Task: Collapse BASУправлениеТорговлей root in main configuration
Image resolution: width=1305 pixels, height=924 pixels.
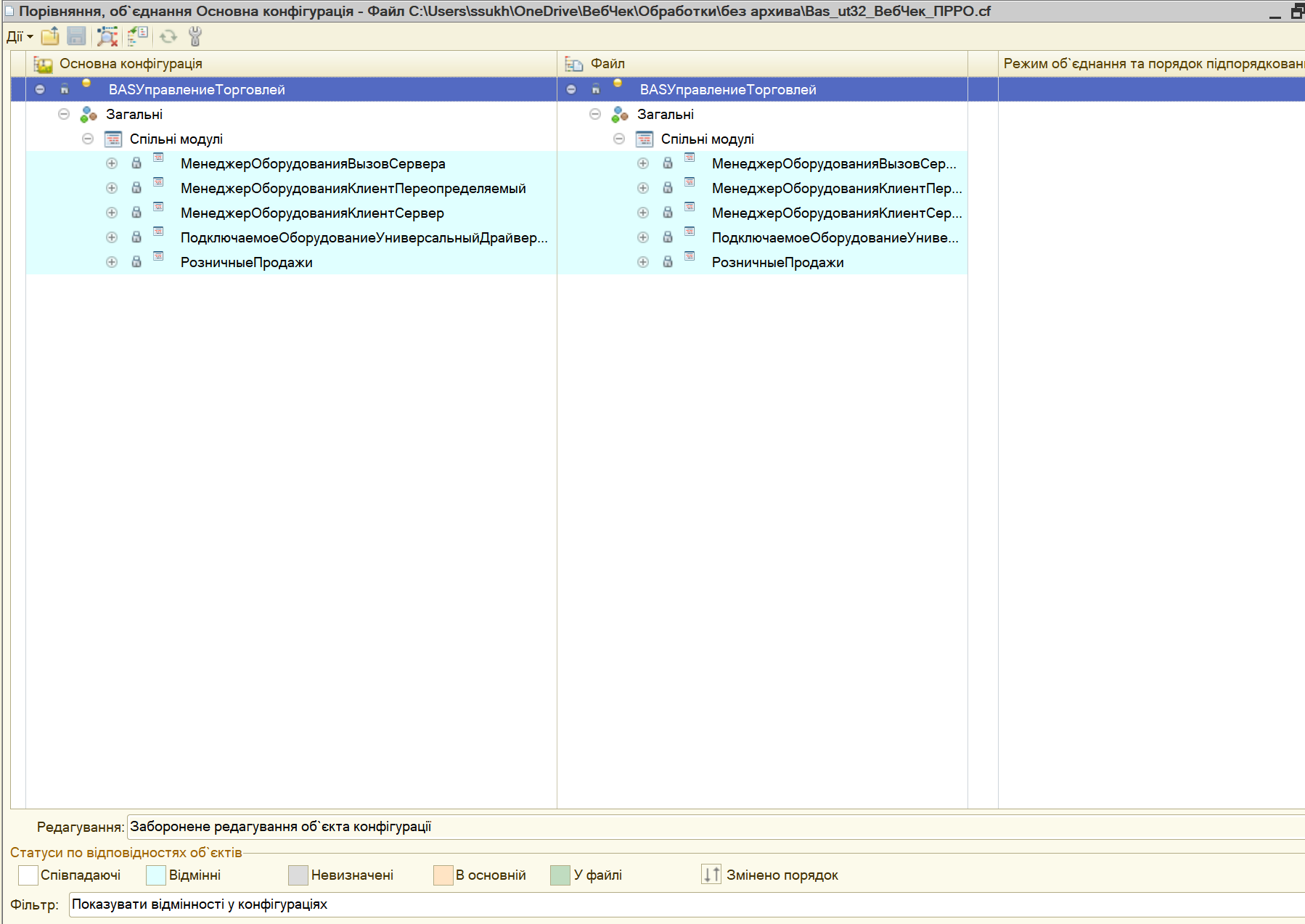Action: point(40,89)
